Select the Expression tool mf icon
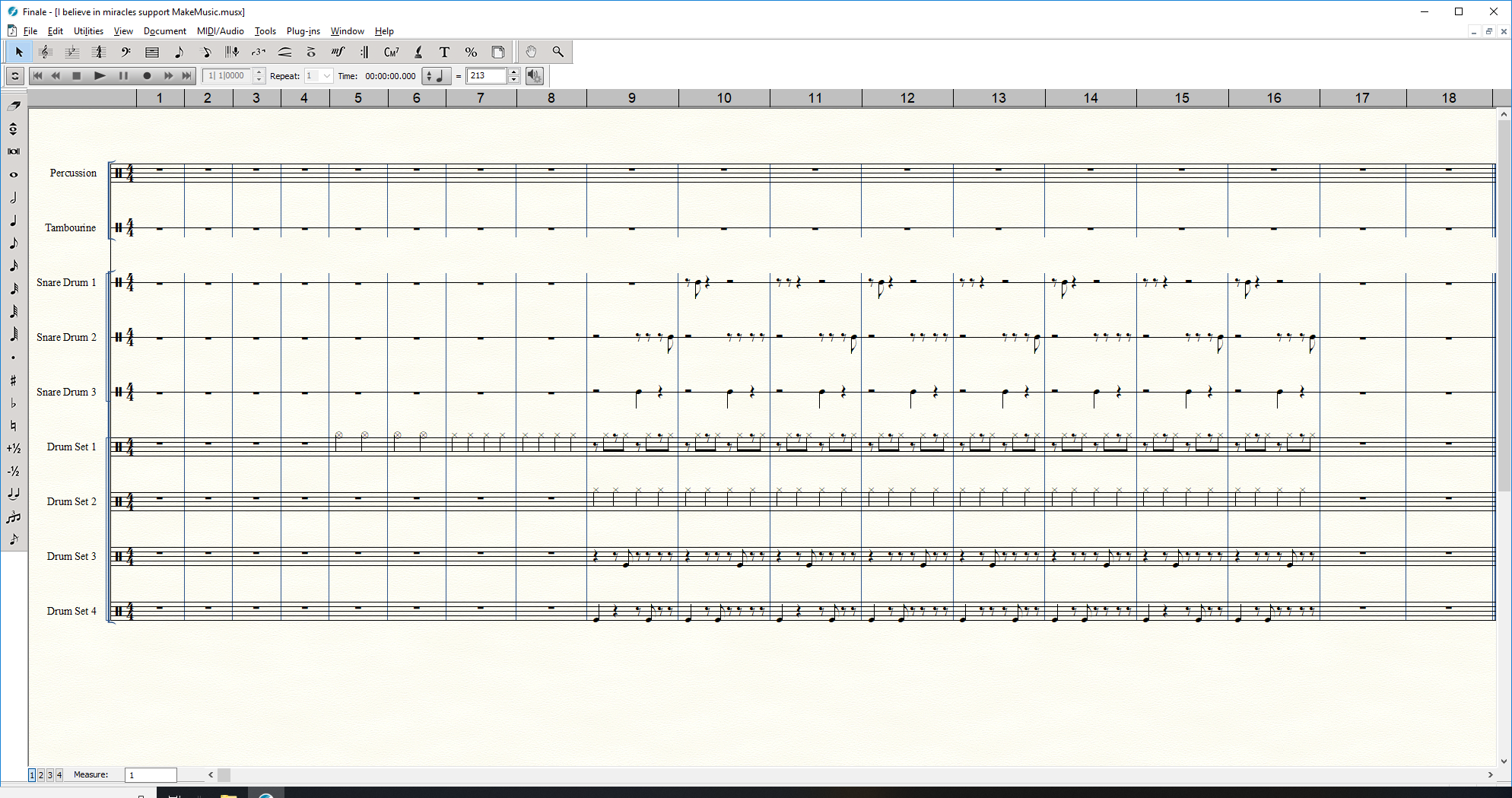The image size is (1512, 798). (338, 52)
